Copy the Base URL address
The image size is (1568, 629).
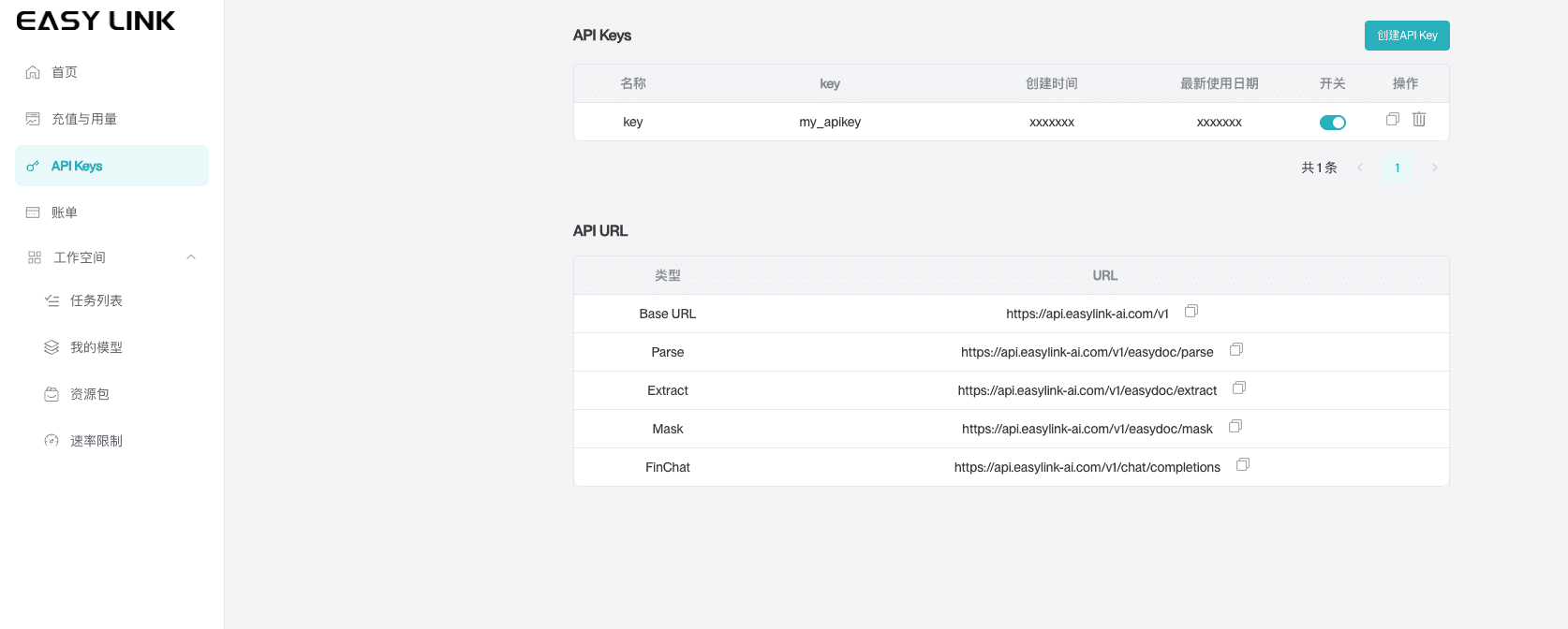[1191, 312]
